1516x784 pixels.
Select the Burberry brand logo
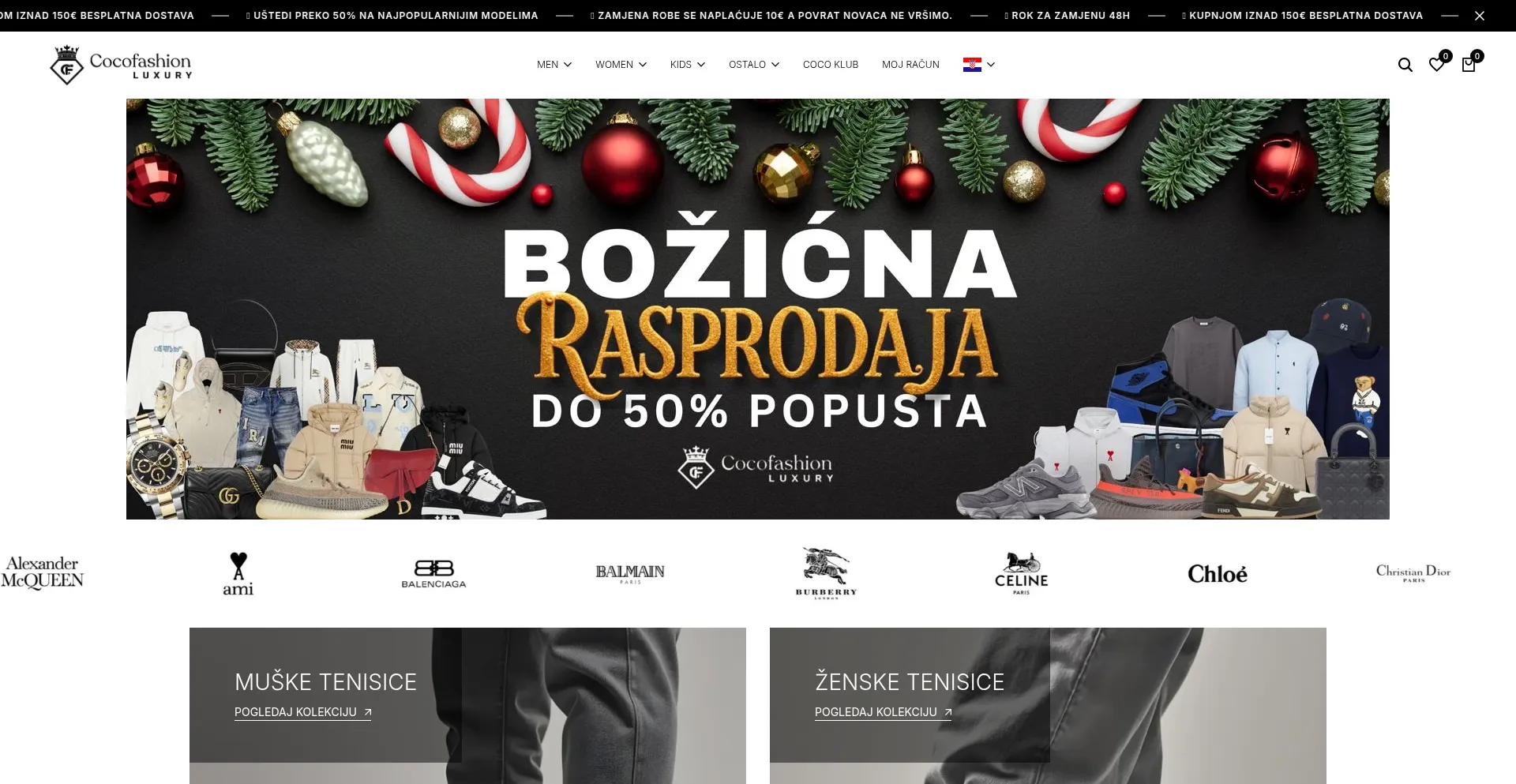click(x=826, y=573)
